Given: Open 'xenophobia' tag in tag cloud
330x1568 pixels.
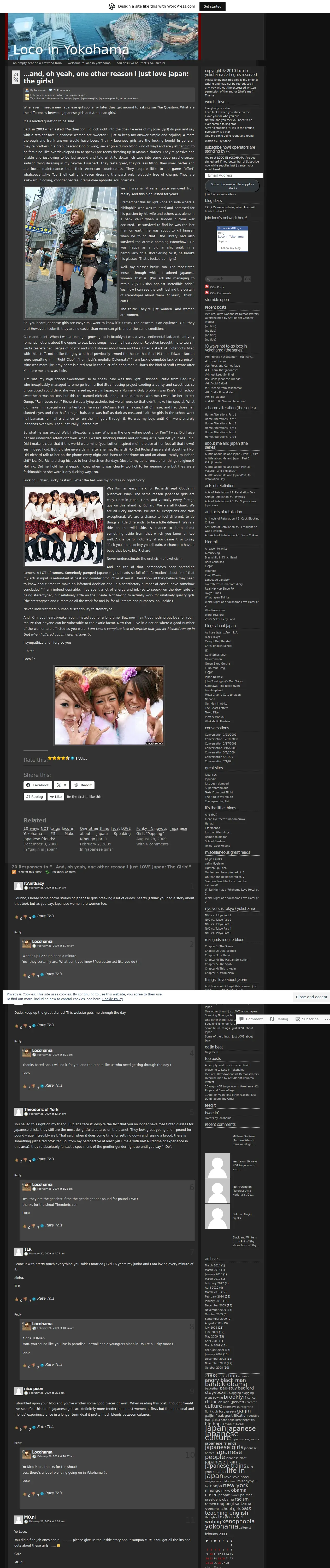Looking at the screenshot, I should point(238,1522).
